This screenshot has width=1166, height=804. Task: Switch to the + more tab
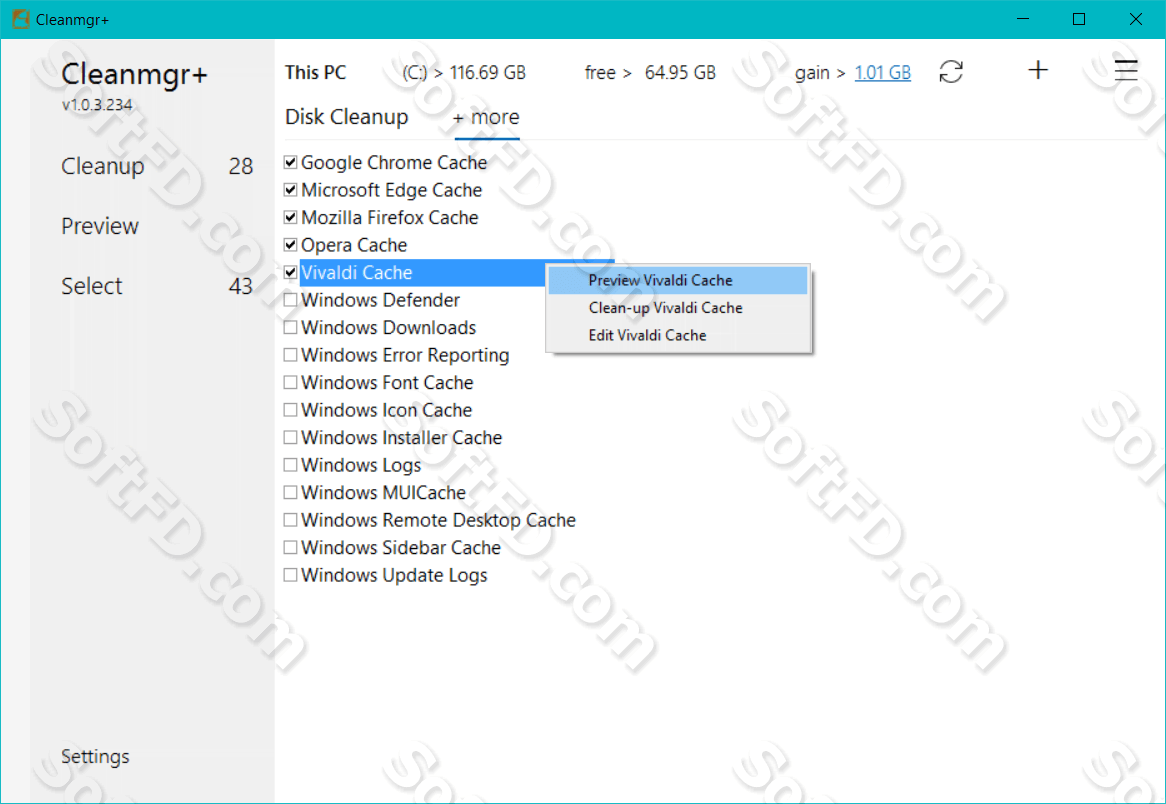tap(486, 118)
